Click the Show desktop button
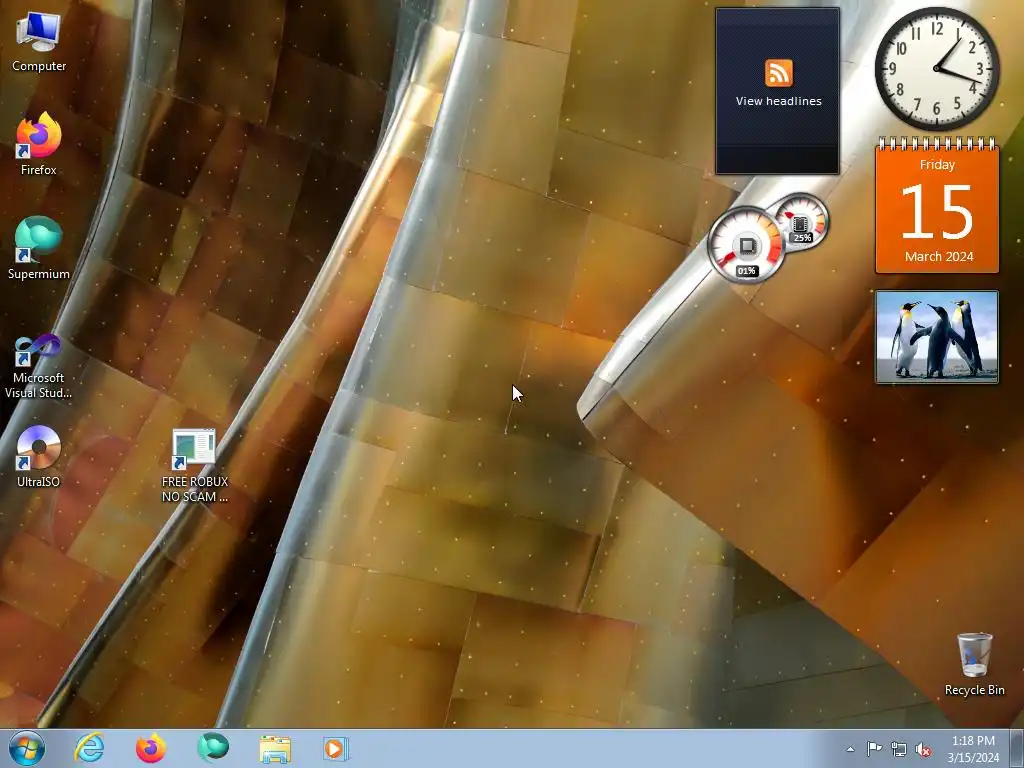Viewport: 1024px width, 768px height. 1017,748
